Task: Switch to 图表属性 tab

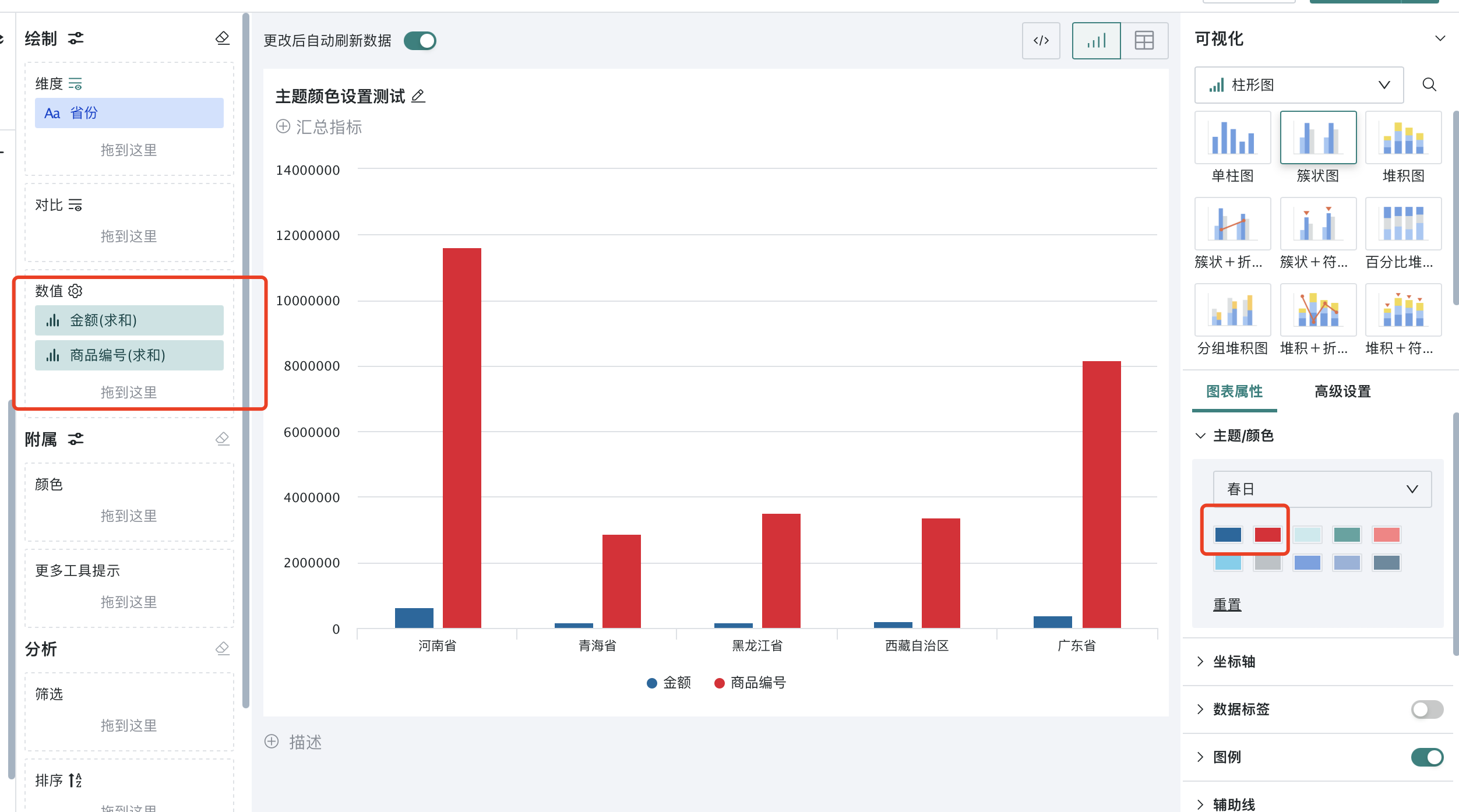Action: (1235, 391)
